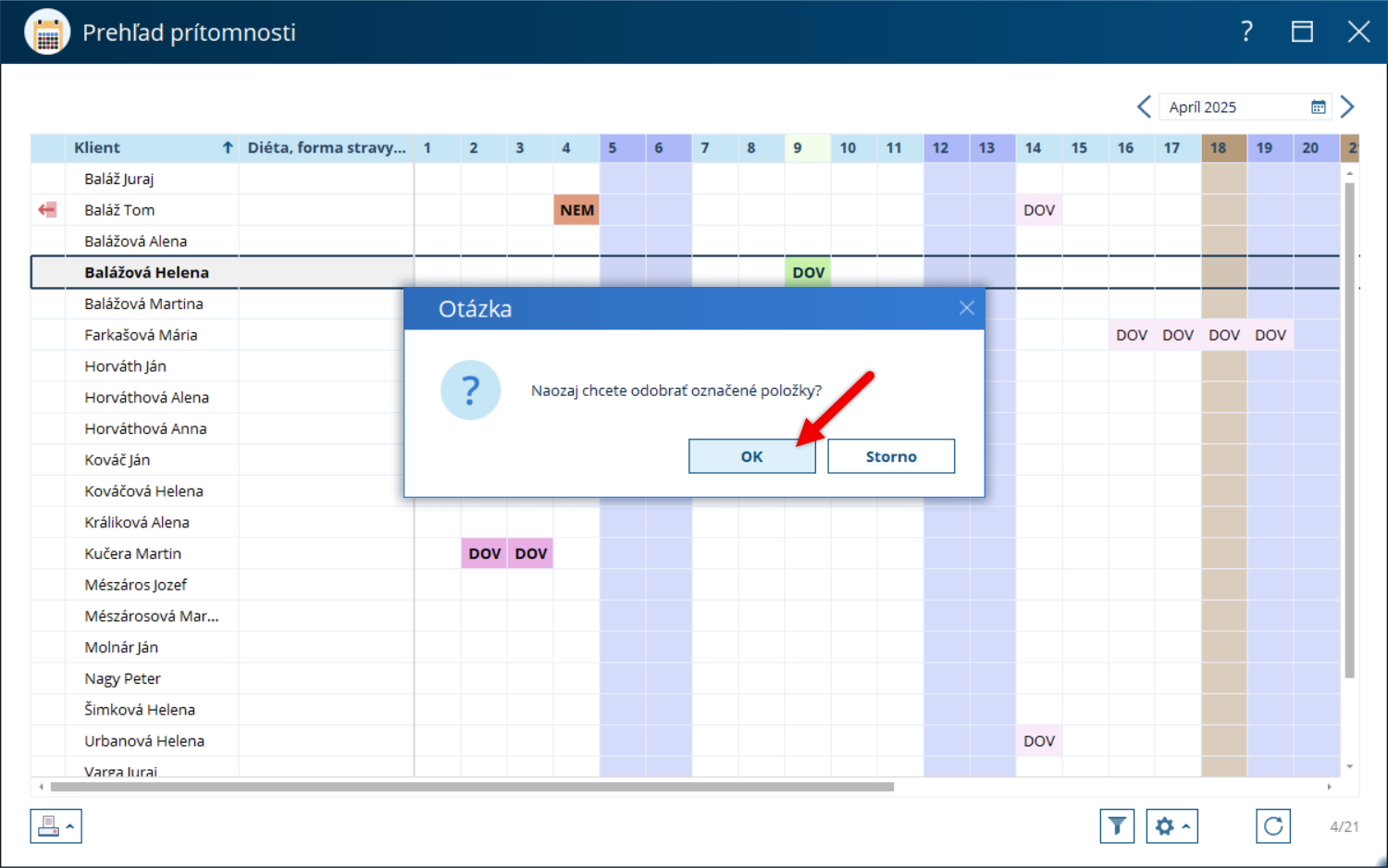Click the red arrow icon beside Baláž Tom
Screen dimensions: 1388x868
tap(47, 210)
